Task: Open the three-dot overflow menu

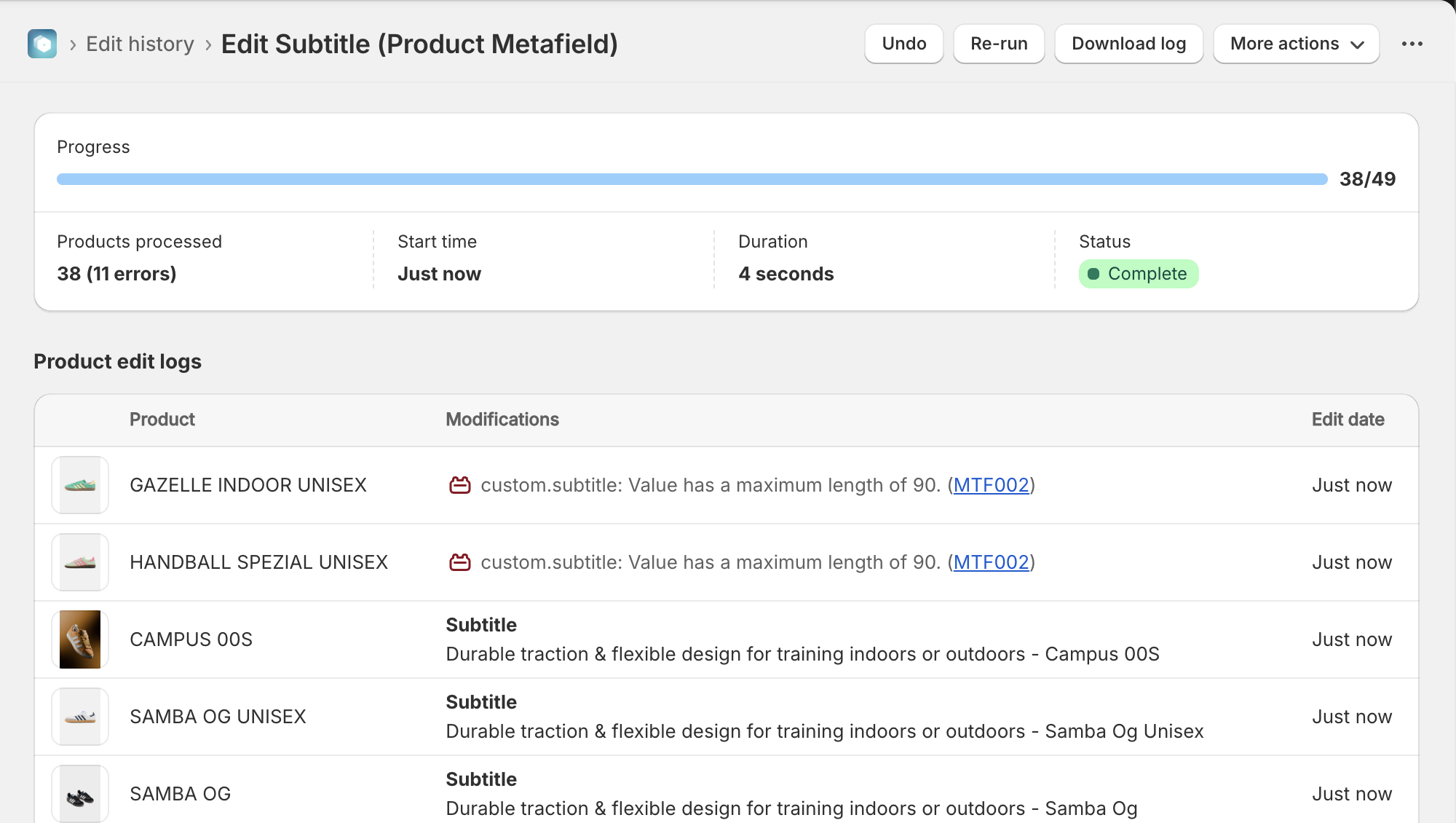Action: [x=1412, y=44]
